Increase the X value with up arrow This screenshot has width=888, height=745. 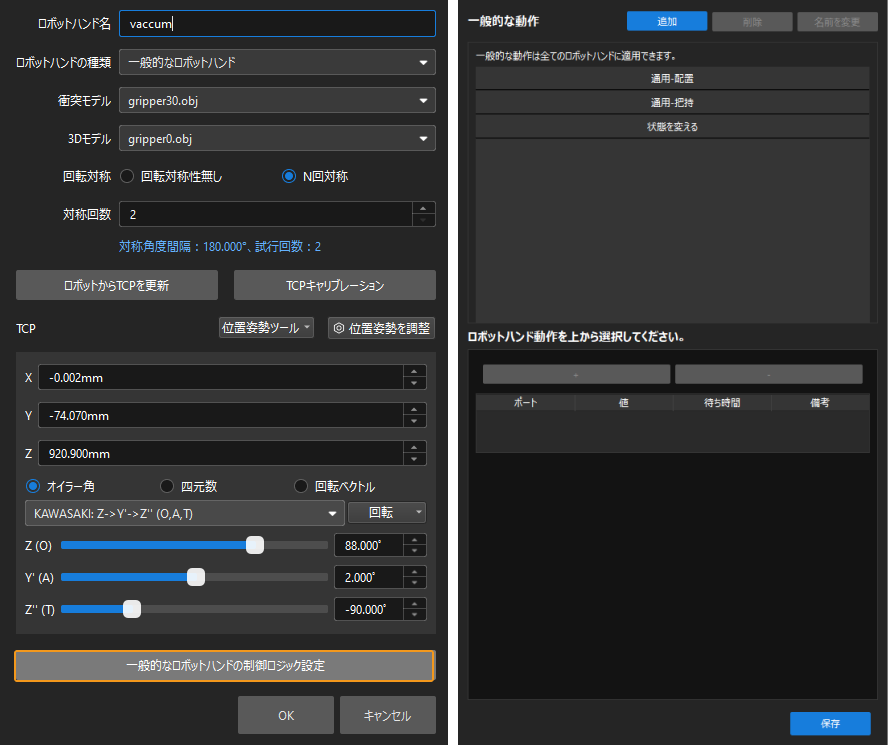coord(414,371)
